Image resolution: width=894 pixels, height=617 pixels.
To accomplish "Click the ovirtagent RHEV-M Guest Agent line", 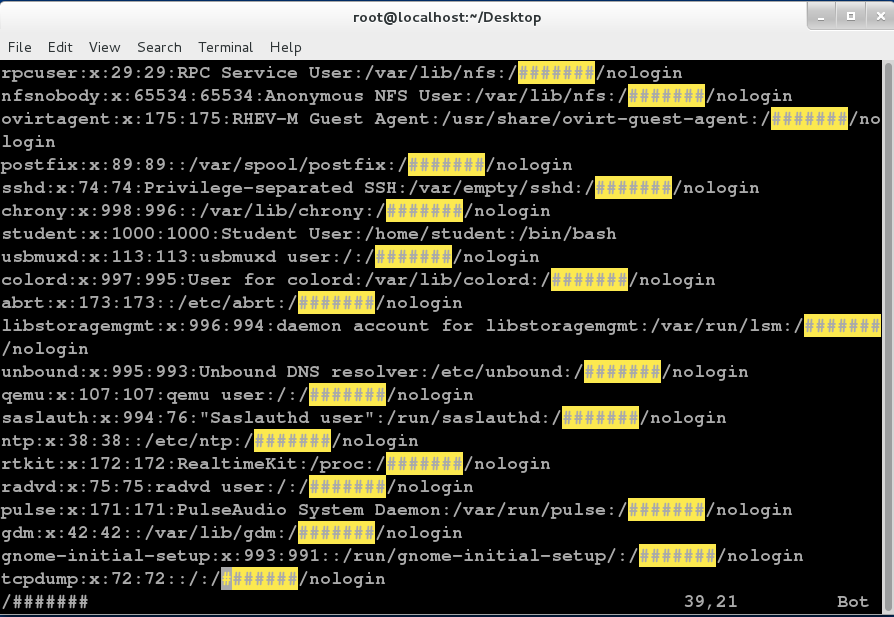I will pos(441,119).
